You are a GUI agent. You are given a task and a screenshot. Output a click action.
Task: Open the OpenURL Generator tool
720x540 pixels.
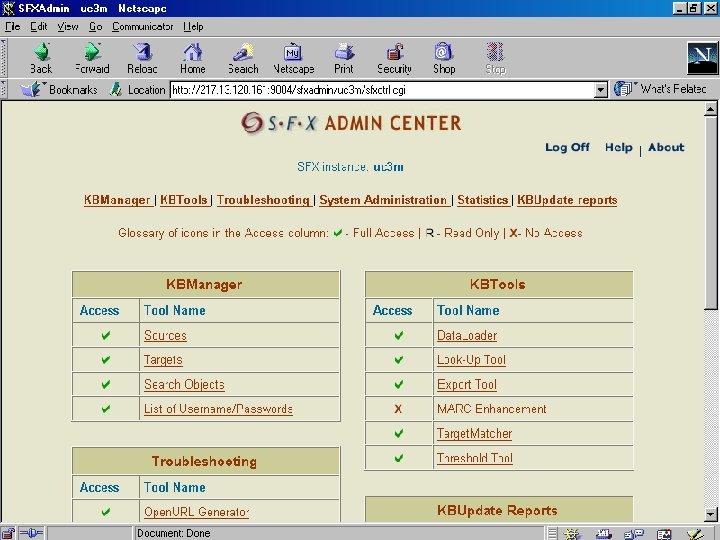pos(197,512)
